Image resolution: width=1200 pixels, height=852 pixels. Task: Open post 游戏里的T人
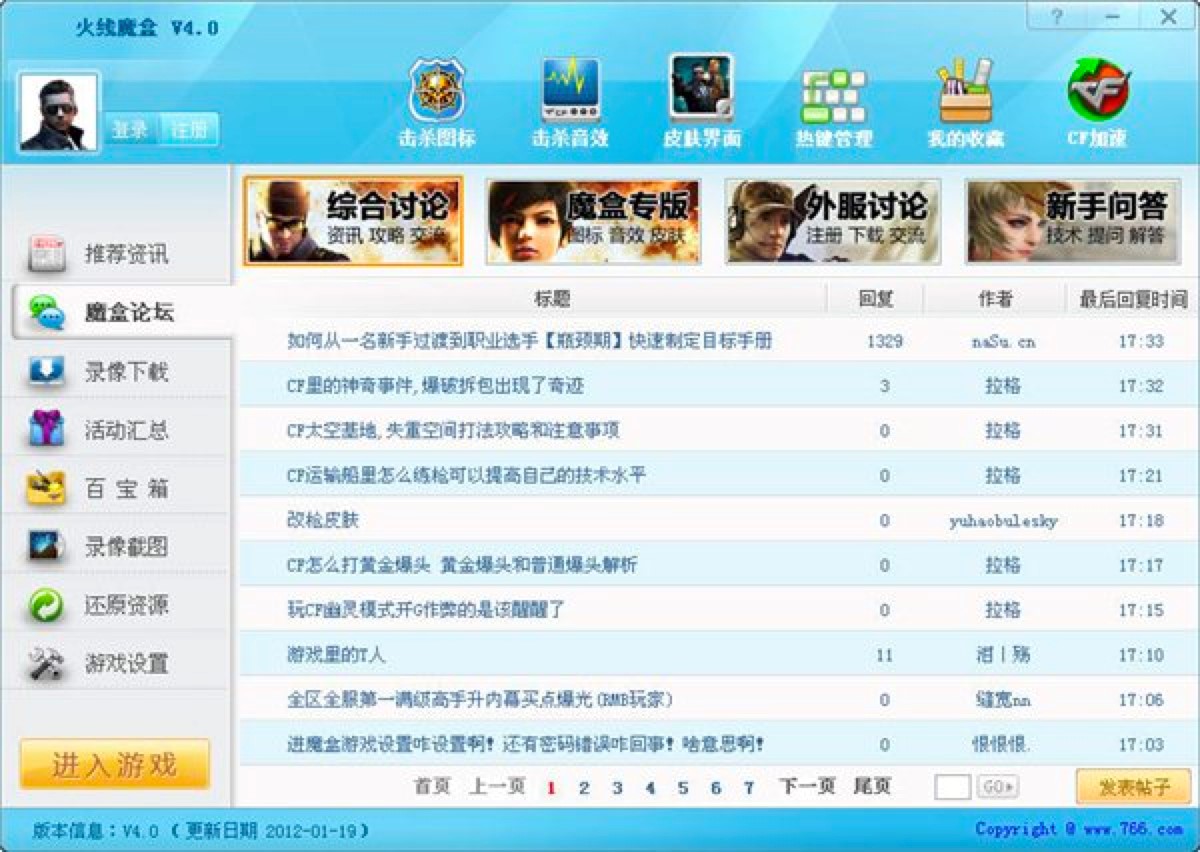pyautogui.click(x=336, y=655)
